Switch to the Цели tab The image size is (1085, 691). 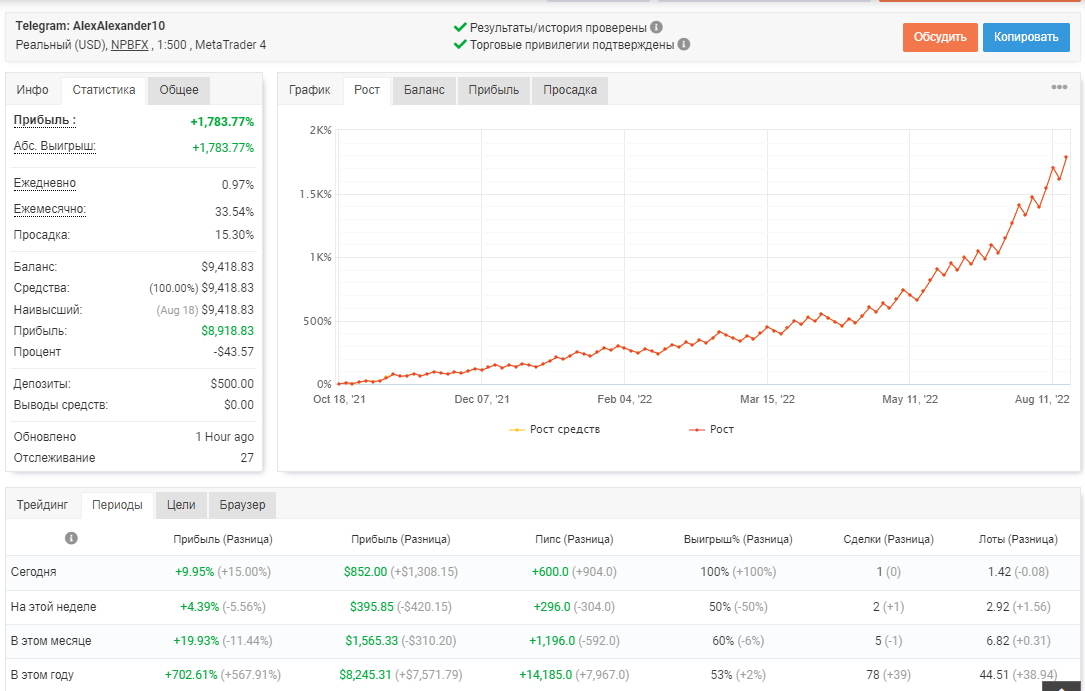(x=181, y=505)
